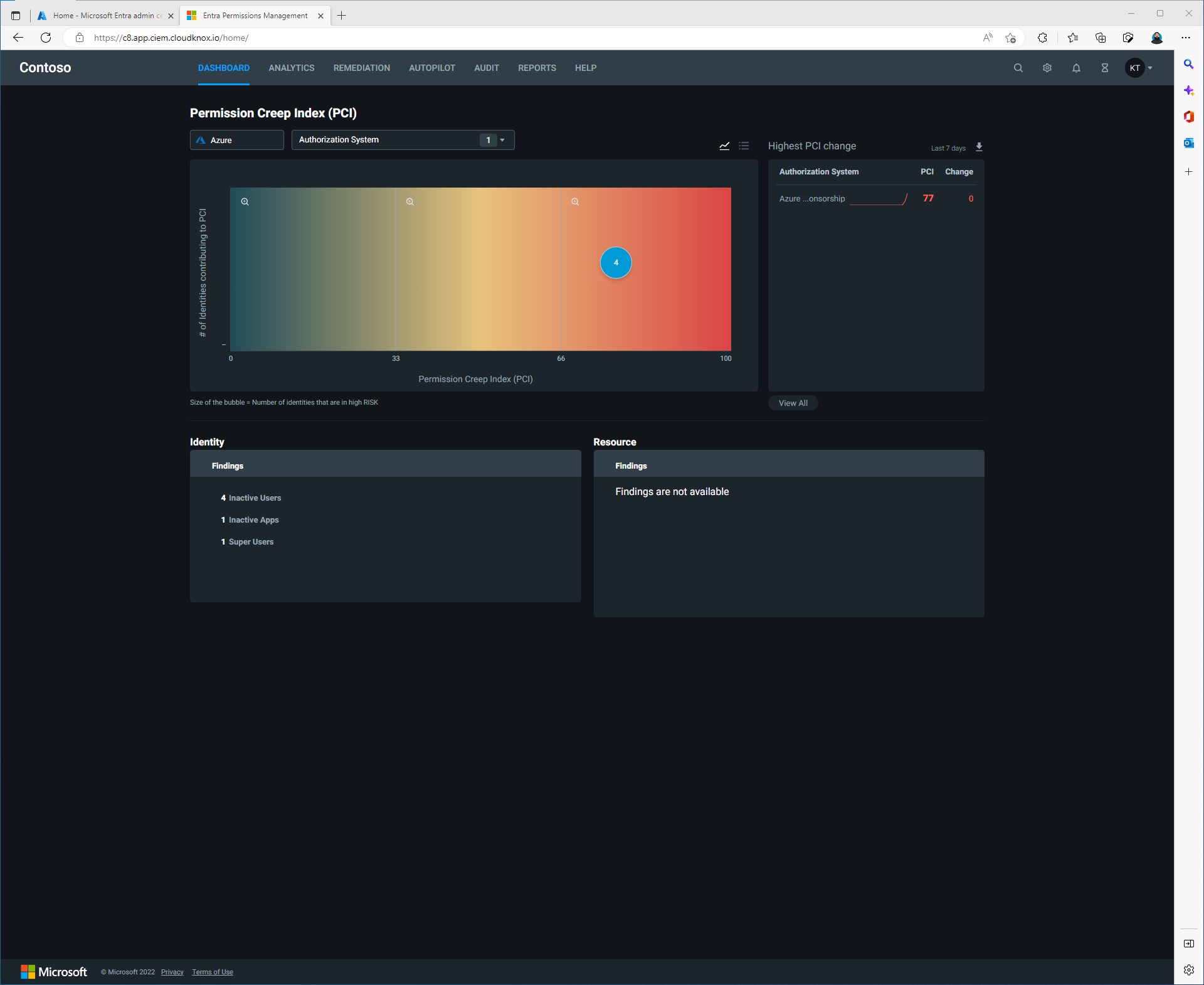Zoom into the medium-risk PCI zone magnifier
Viewport: 1204px width, 985px height.
[410, 202]
